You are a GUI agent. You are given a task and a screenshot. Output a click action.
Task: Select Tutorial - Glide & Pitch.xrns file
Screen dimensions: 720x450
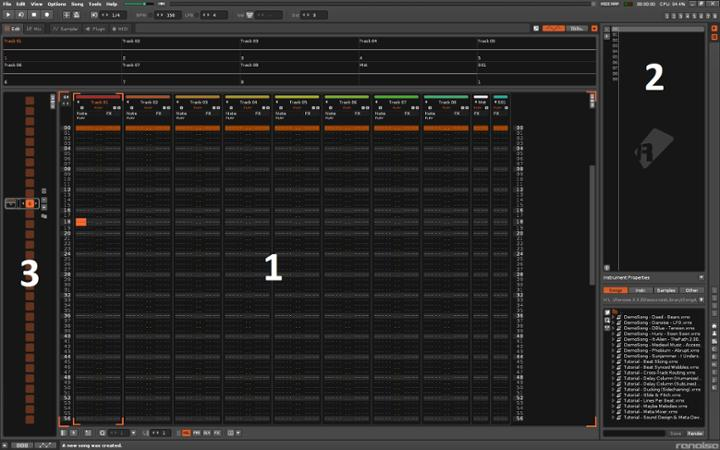tap(652, 395)
